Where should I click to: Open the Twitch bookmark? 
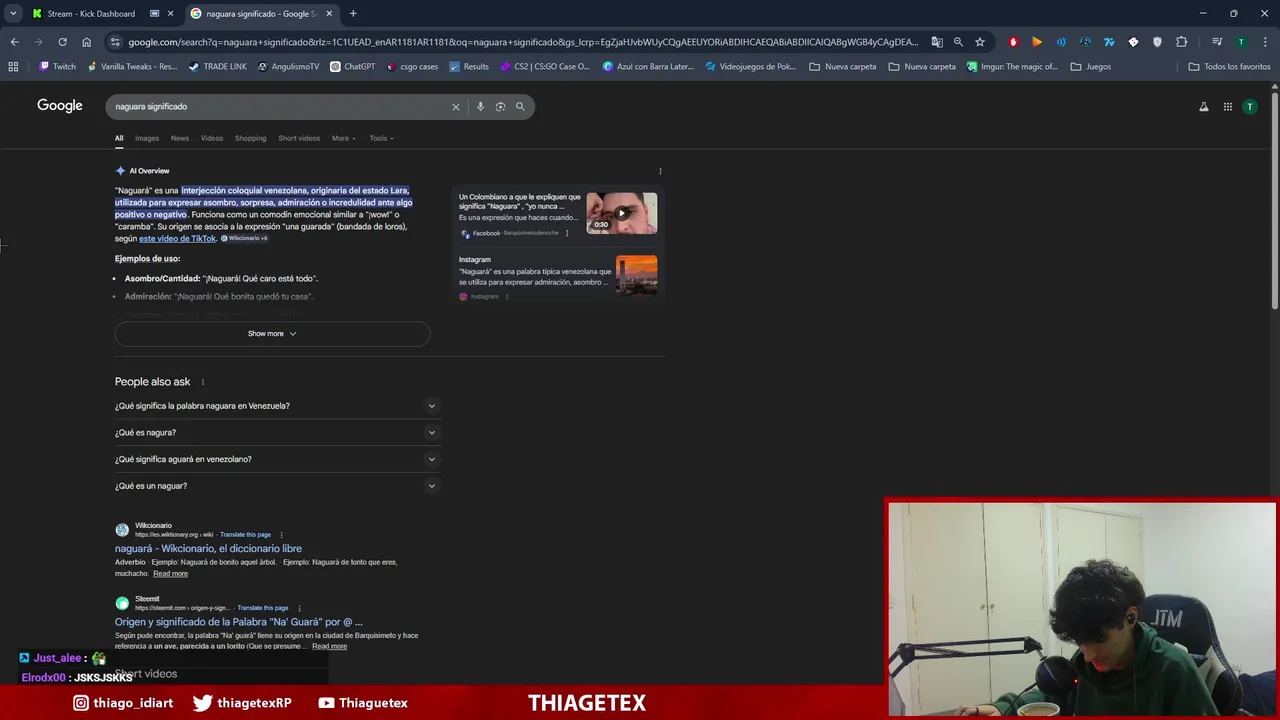pos(57,67)
